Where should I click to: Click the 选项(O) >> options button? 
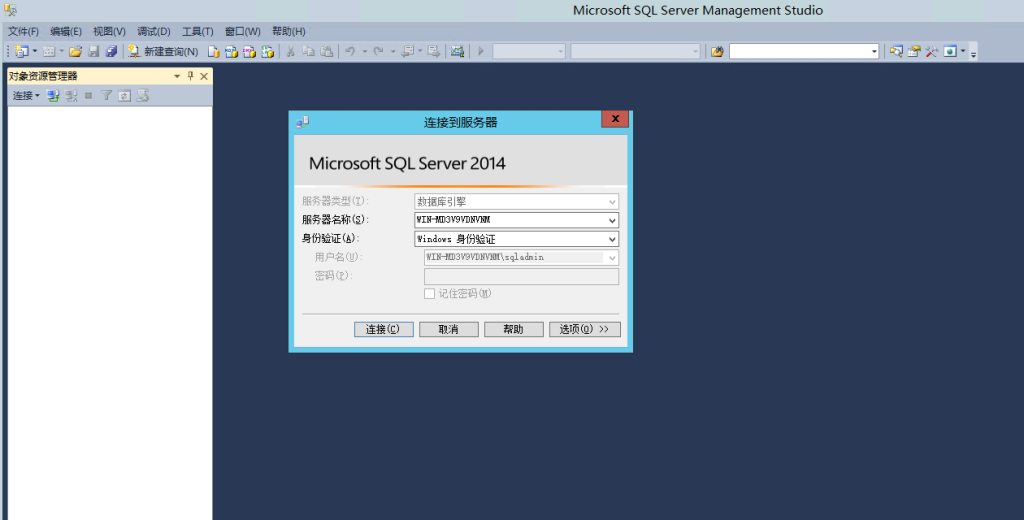(584, 329)
